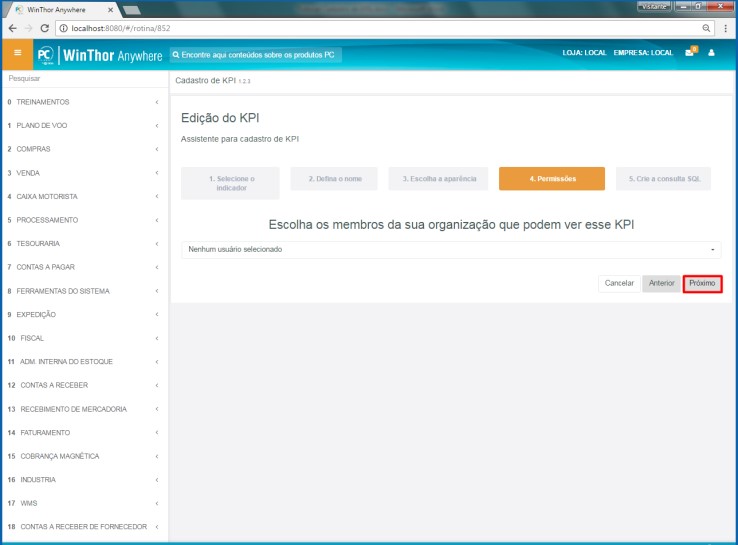Open the INDUSTRIA menu item
The image size is (738, 545).
pos(84,480)
